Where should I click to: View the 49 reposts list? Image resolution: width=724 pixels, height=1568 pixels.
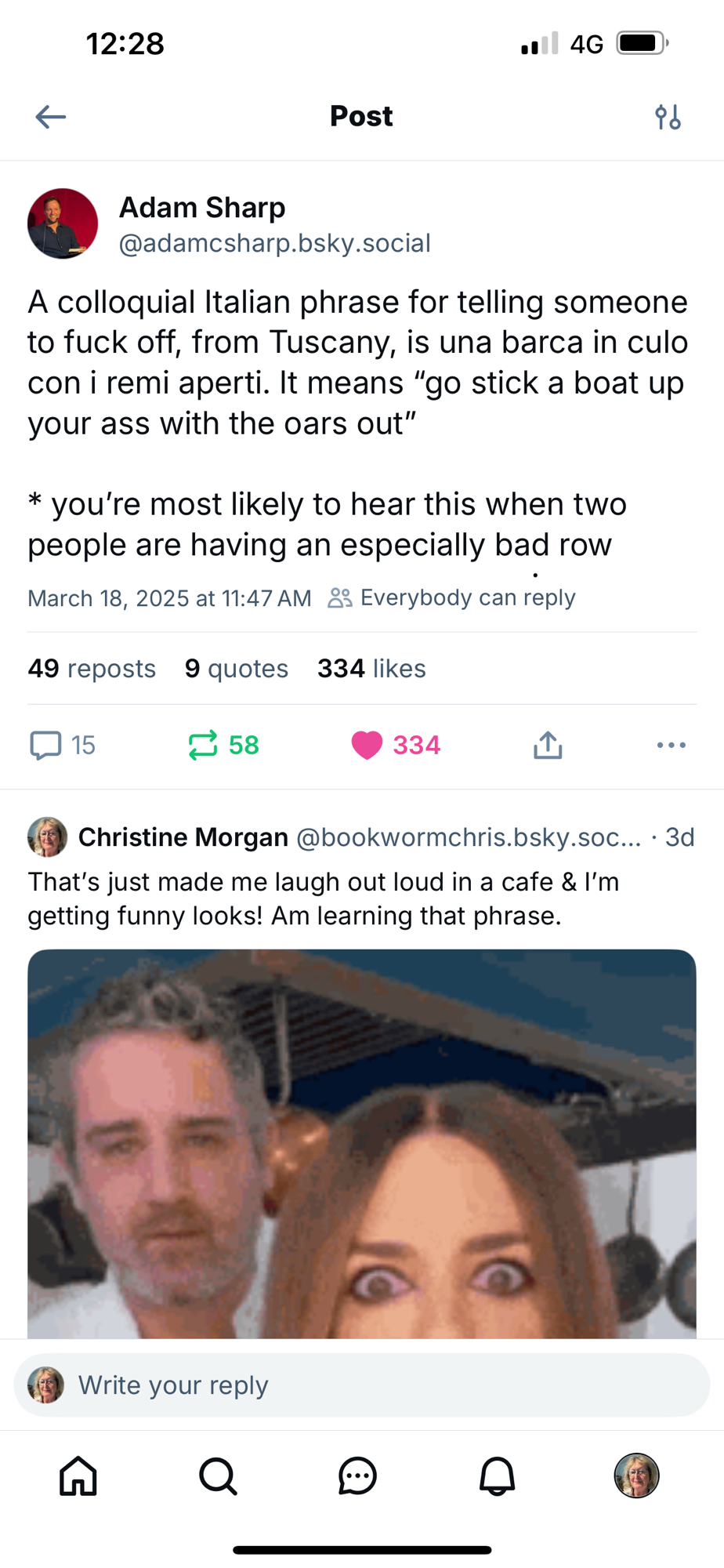tap(92, 669)
